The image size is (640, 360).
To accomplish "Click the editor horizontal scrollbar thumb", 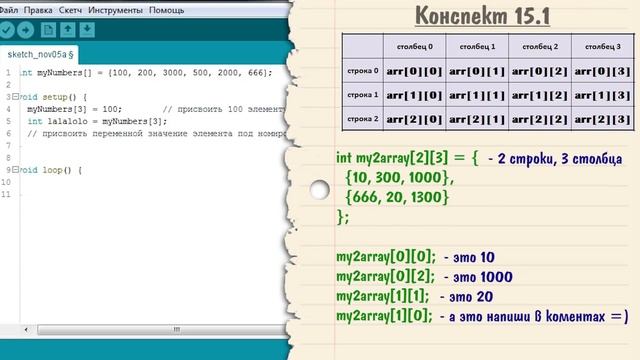I will click(163, 329).
